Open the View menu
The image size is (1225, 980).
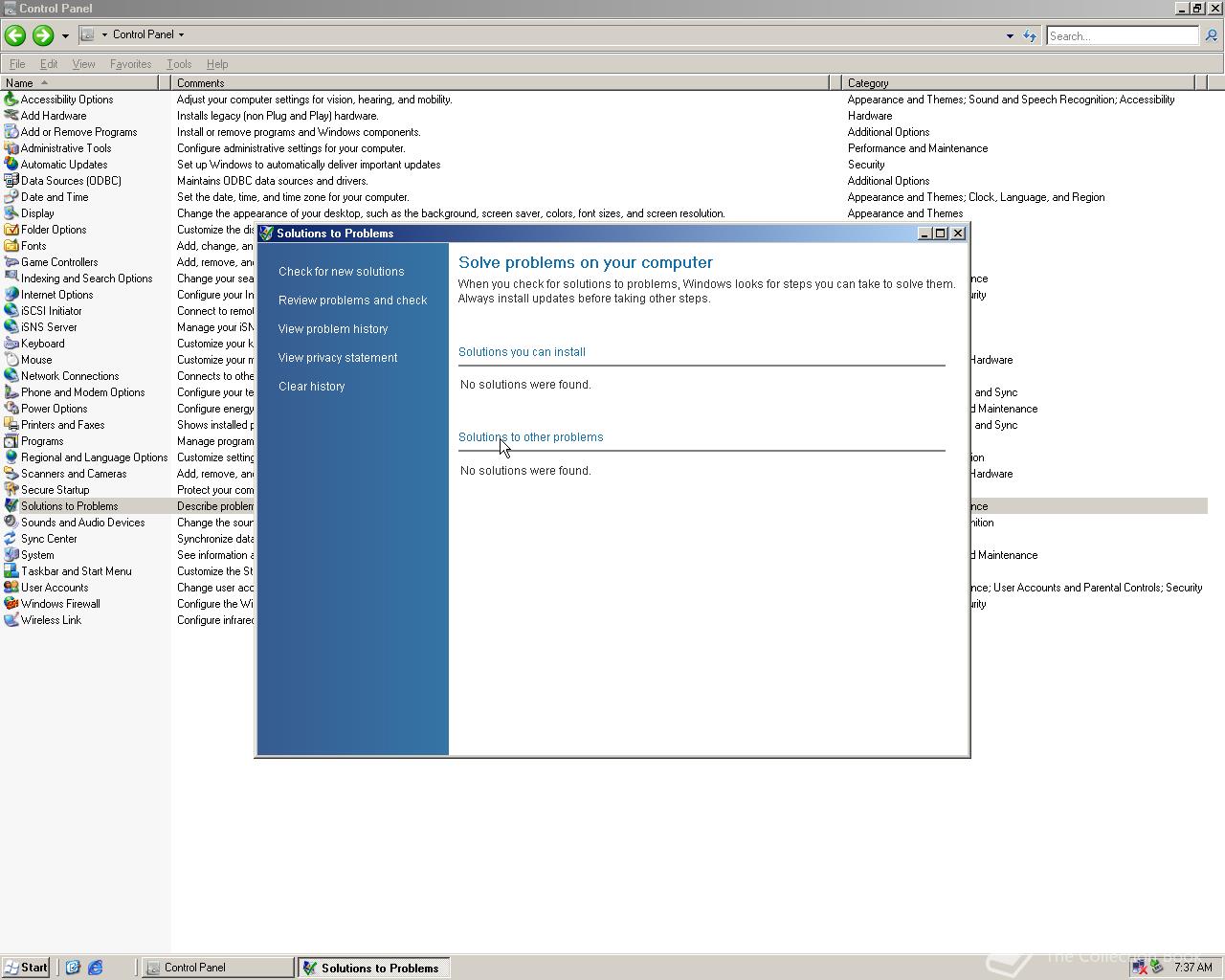pyautogui.click(x=83, y=64)
